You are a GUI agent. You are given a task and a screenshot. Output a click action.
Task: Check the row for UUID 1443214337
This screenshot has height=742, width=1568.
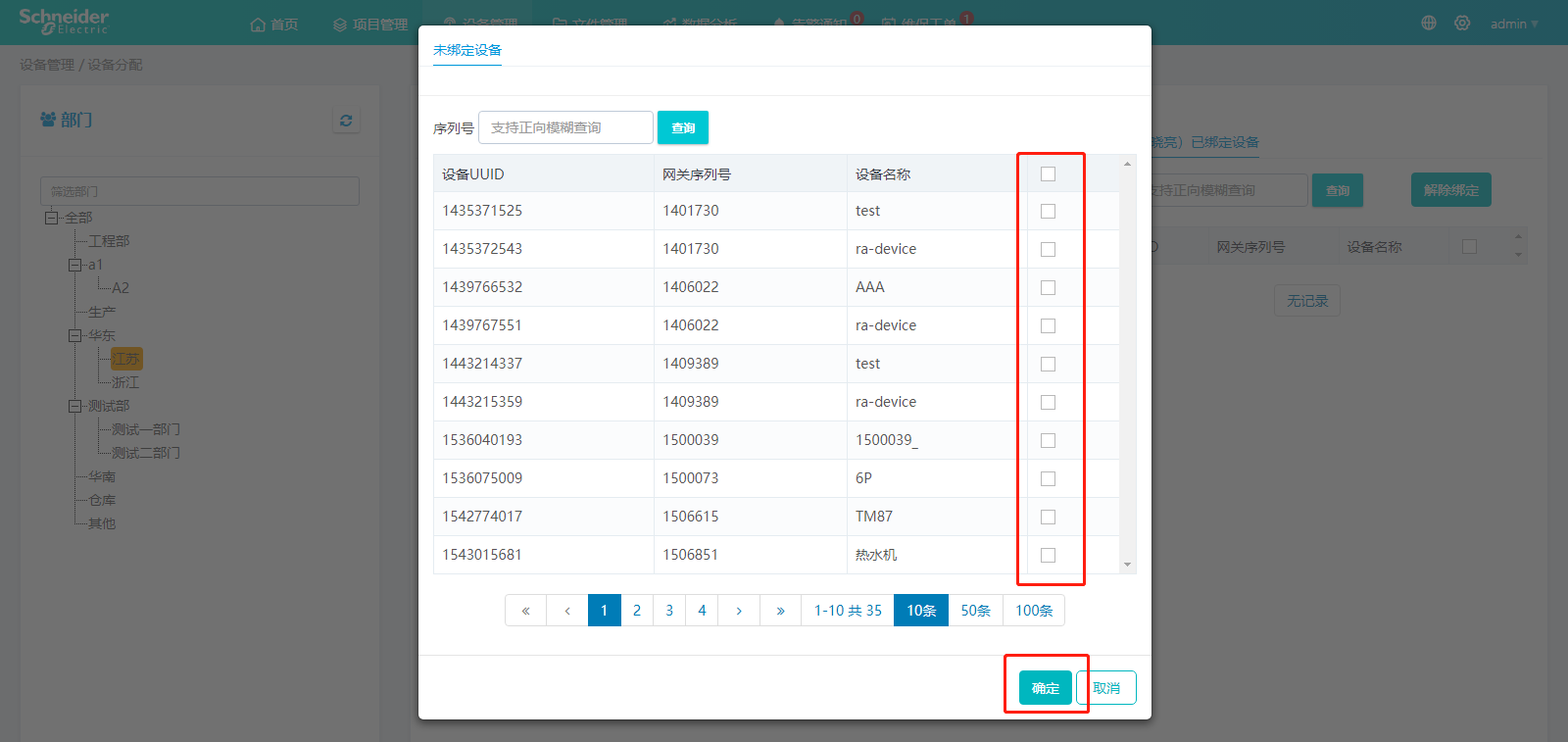pyautogui.click(x=1048, y=364)
